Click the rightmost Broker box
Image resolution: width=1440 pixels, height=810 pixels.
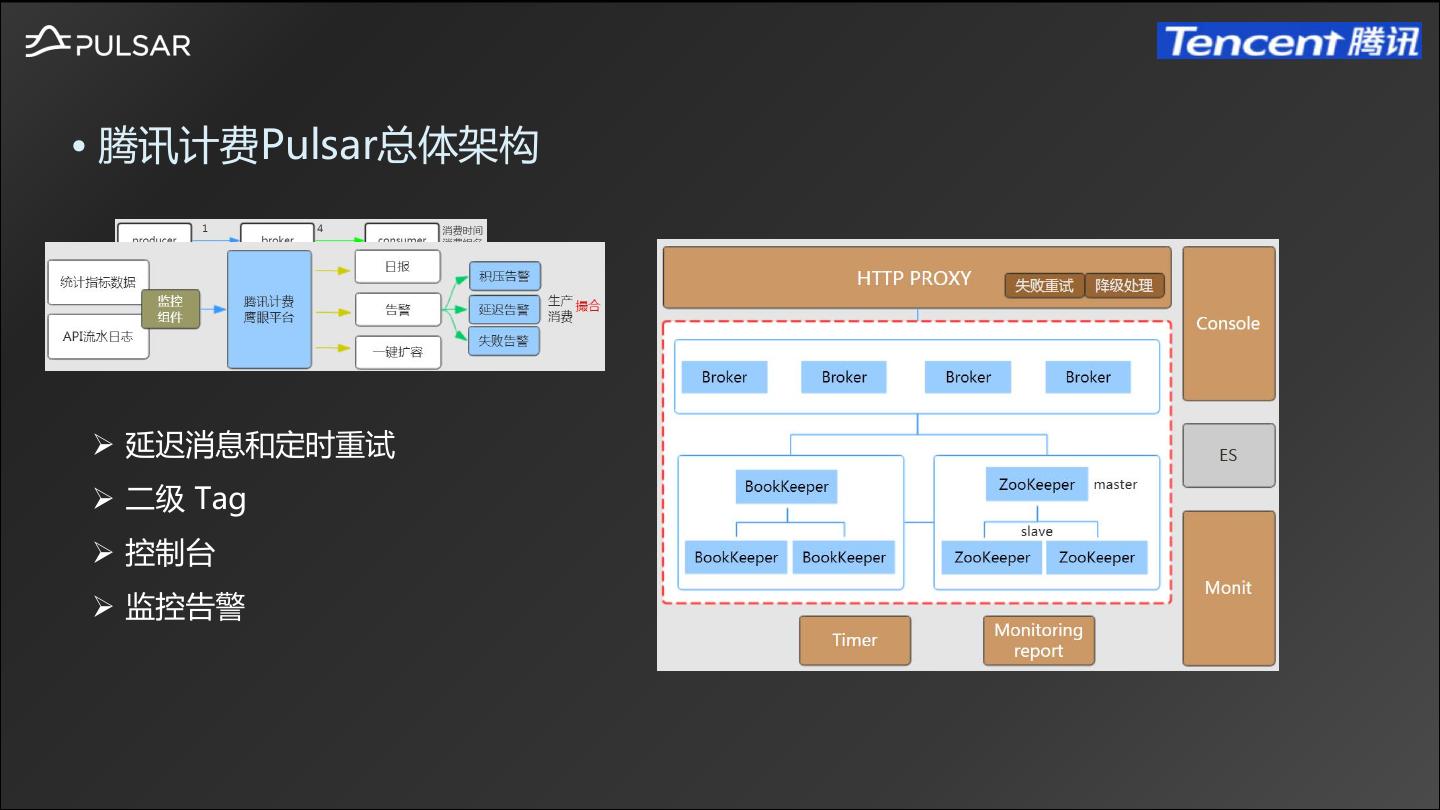click(1088, 377)
